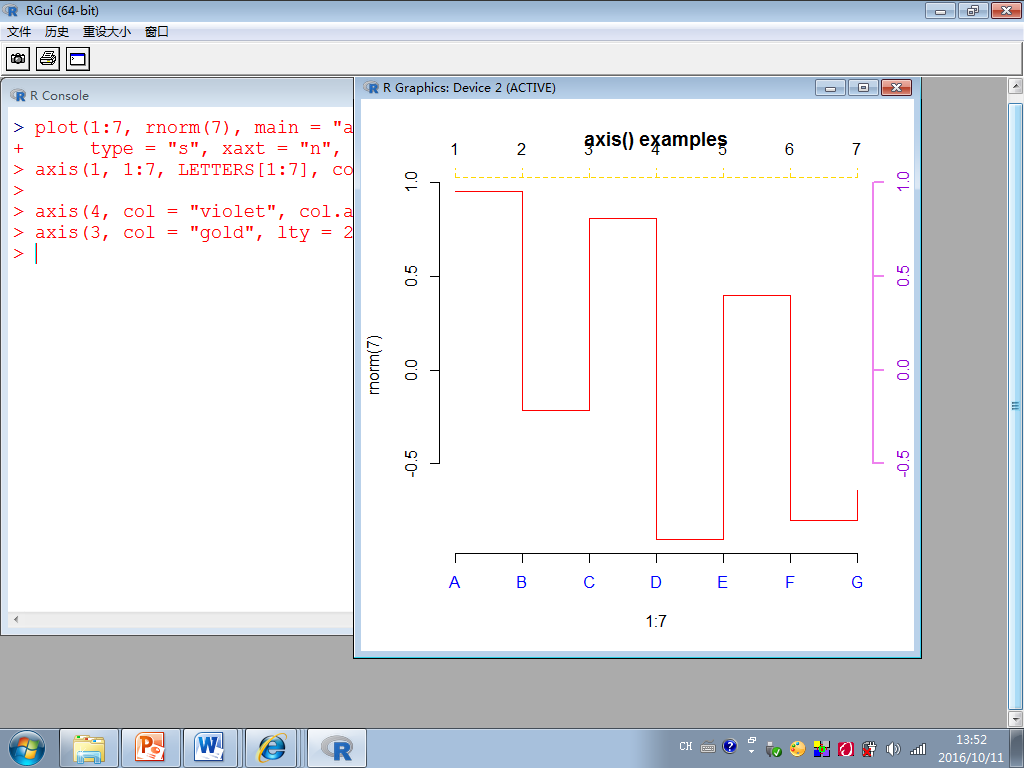Close the R Graphics Device 2 window
The height and width of the screenshot is (768, 1024).
click(896, 88)
